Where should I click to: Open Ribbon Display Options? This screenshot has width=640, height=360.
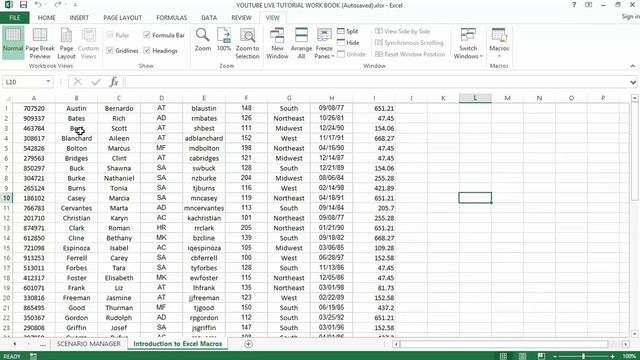click(x=588, y=5)
